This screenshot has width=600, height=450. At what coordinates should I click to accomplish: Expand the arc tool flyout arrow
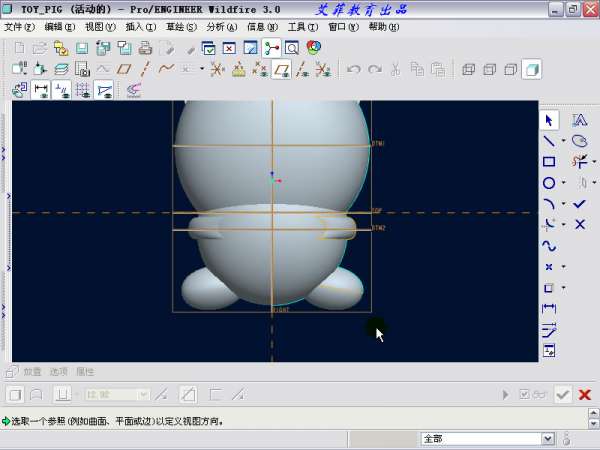563,204
